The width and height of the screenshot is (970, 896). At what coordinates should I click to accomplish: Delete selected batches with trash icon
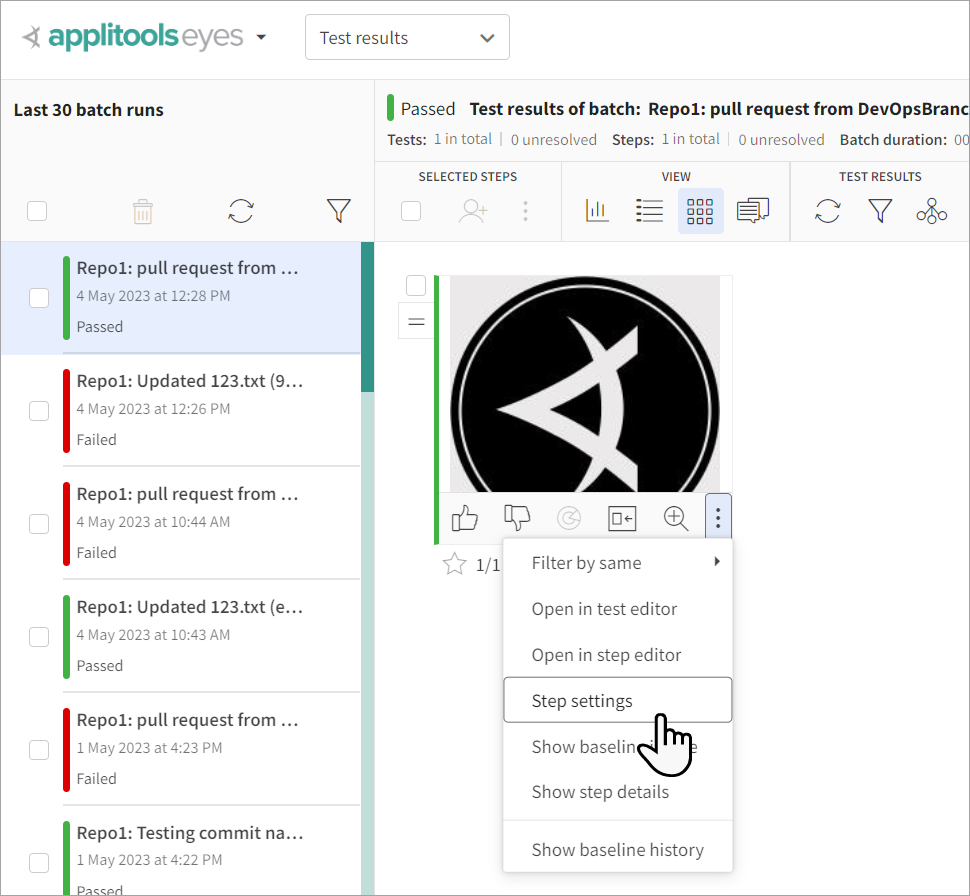(x=143, y=211)
